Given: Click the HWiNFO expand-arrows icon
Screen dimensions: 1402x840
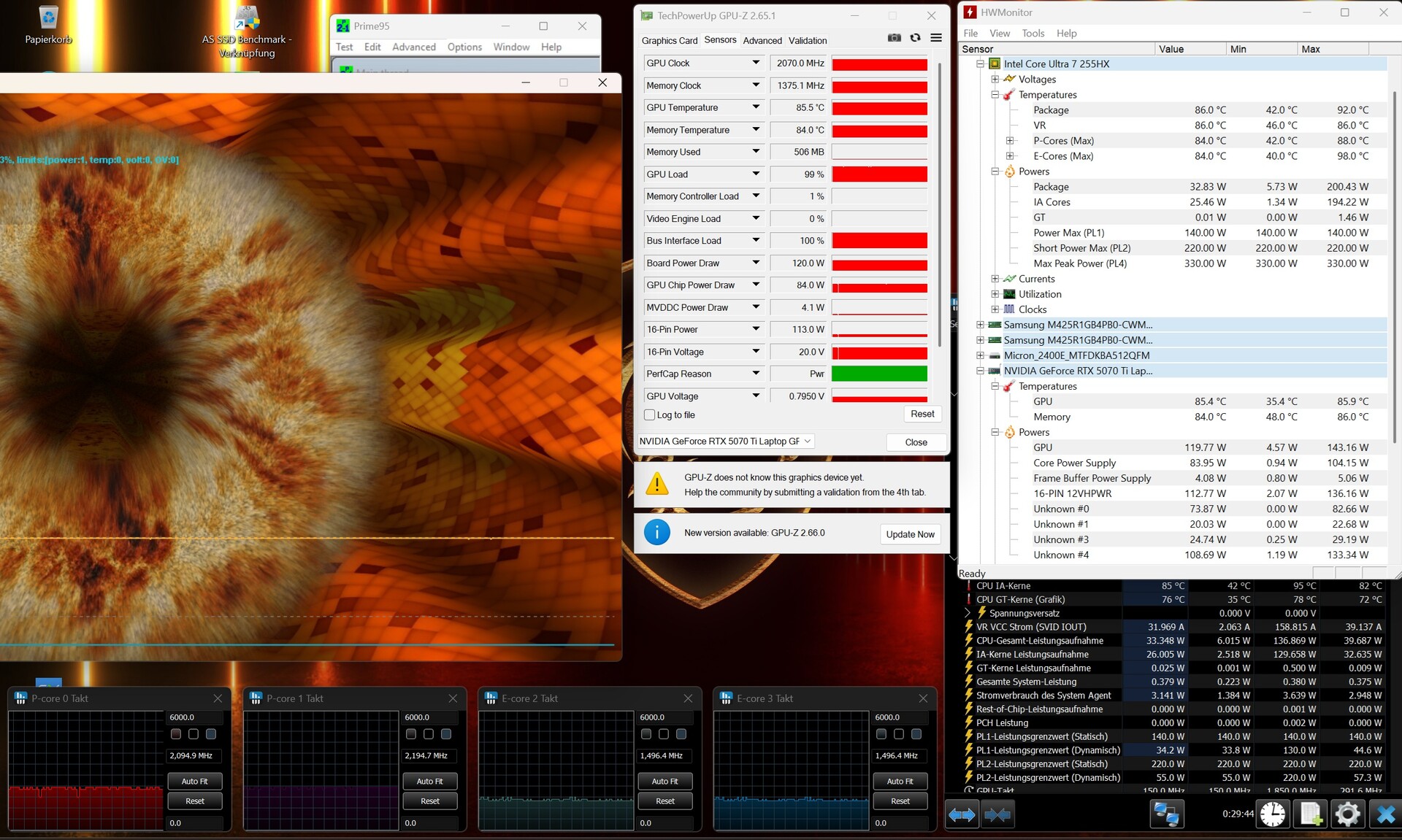Looking at the screenshot, I should click(x=962, y=814).
